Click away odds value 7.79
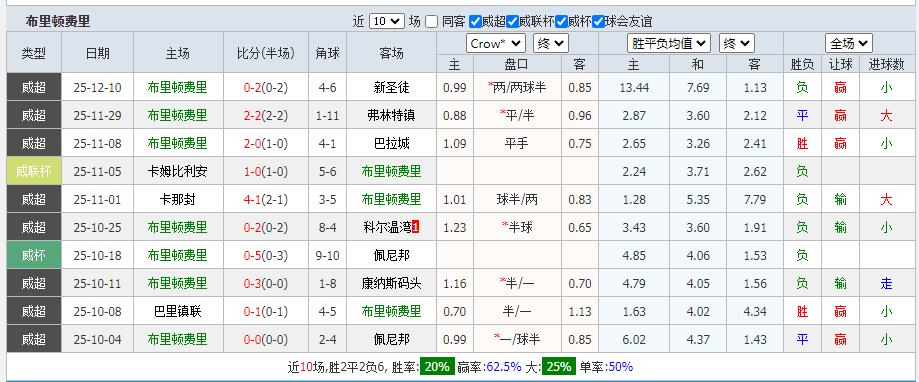The image size is (919, 382). (755, 200)
